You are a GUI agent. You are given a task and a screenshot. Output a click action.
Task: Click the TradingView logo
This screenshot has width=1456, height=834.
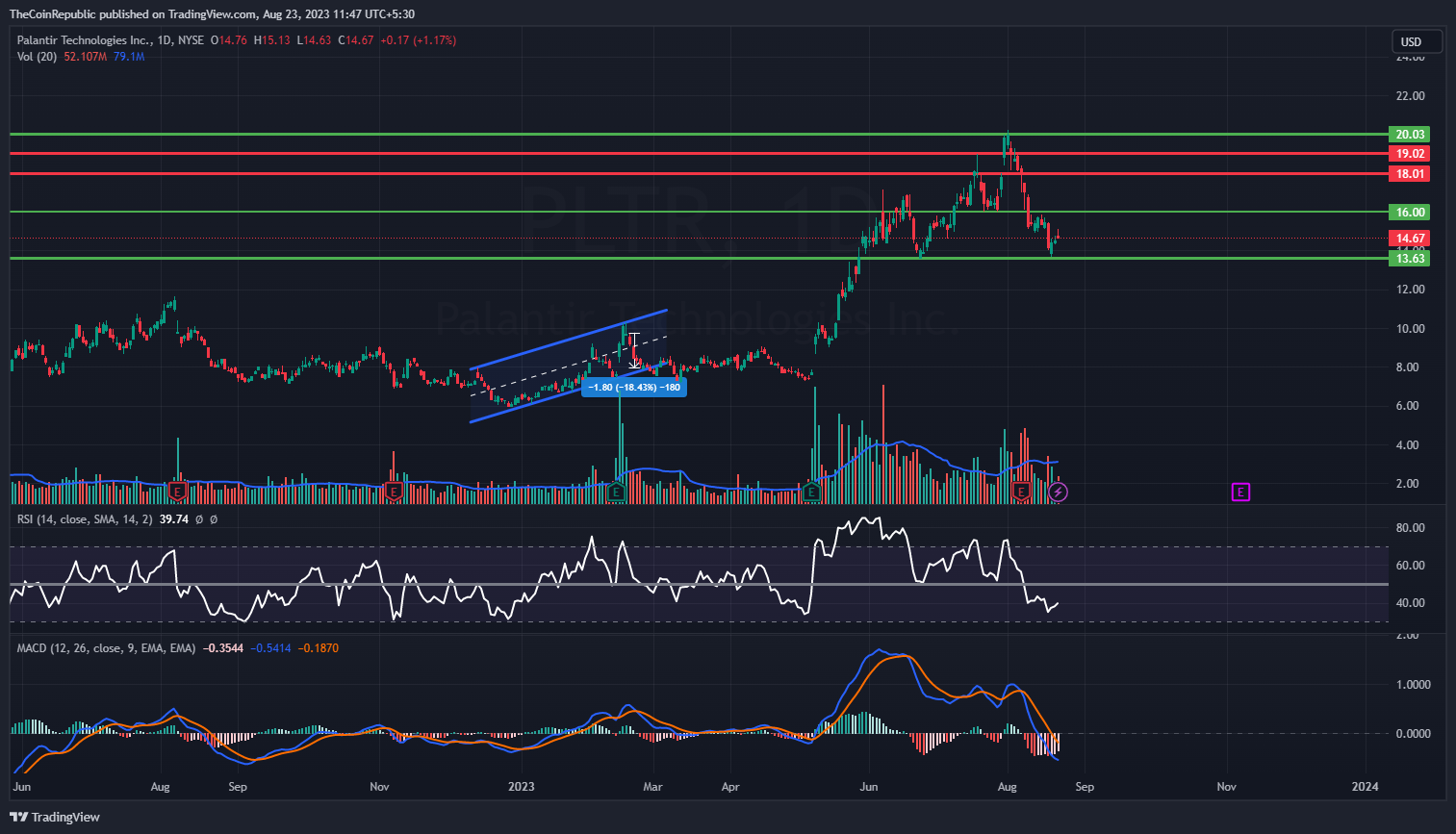click(x=55, y=817)
